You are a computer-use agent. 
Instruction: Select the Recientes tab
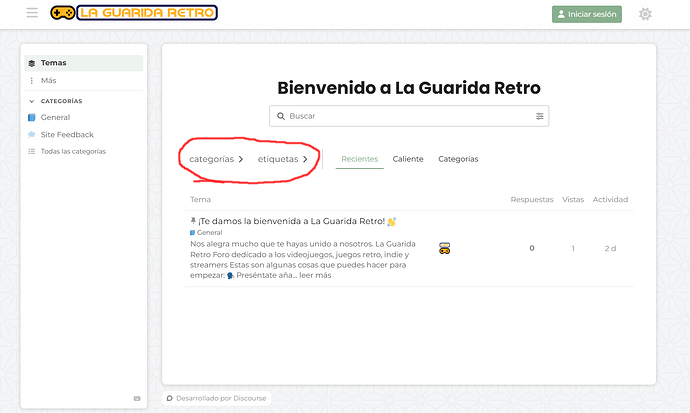pyautogui.click(x=360, y=159)
